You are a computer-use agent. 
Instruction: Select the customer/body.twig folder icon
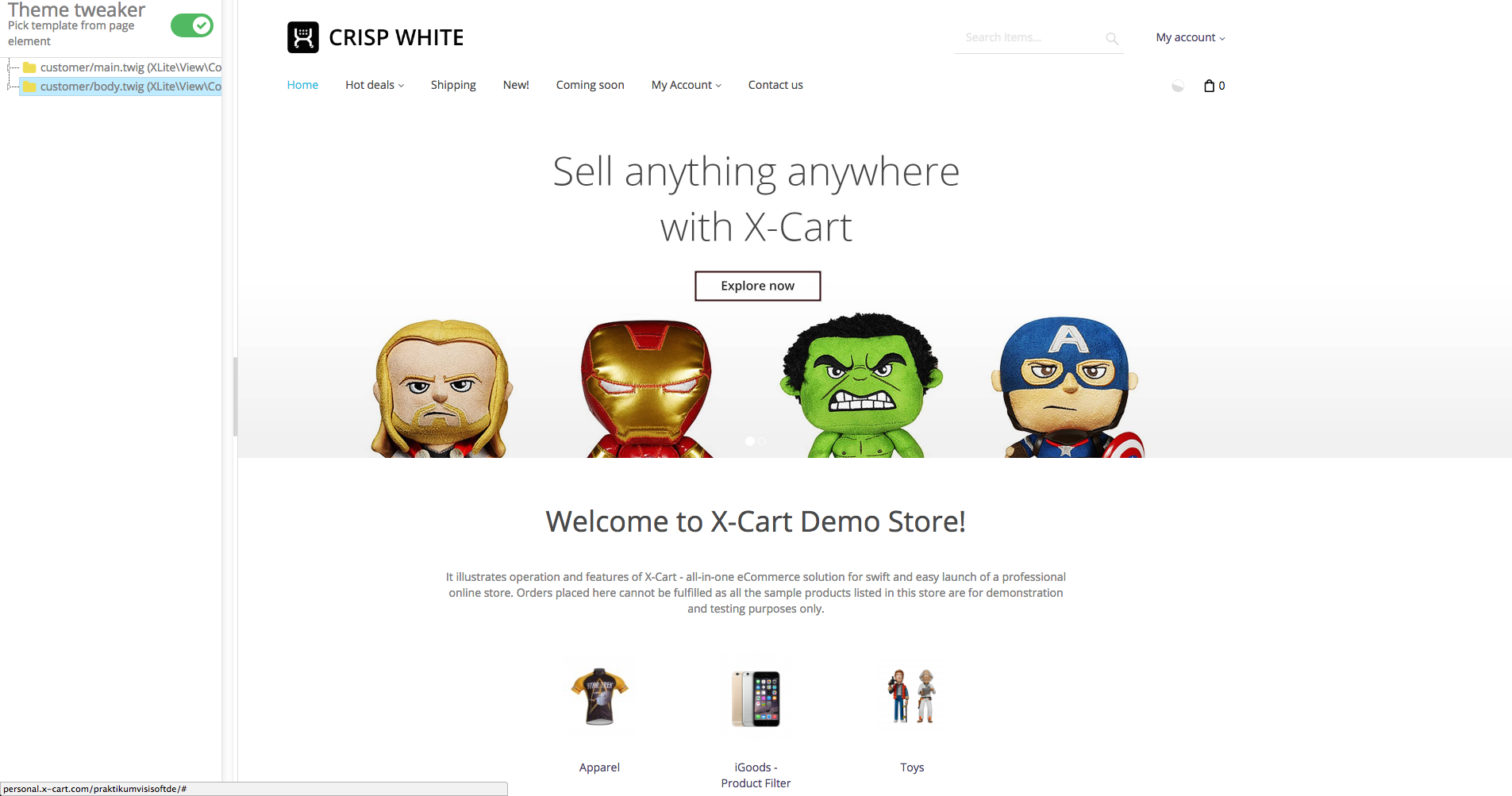(x=29, y=87)
